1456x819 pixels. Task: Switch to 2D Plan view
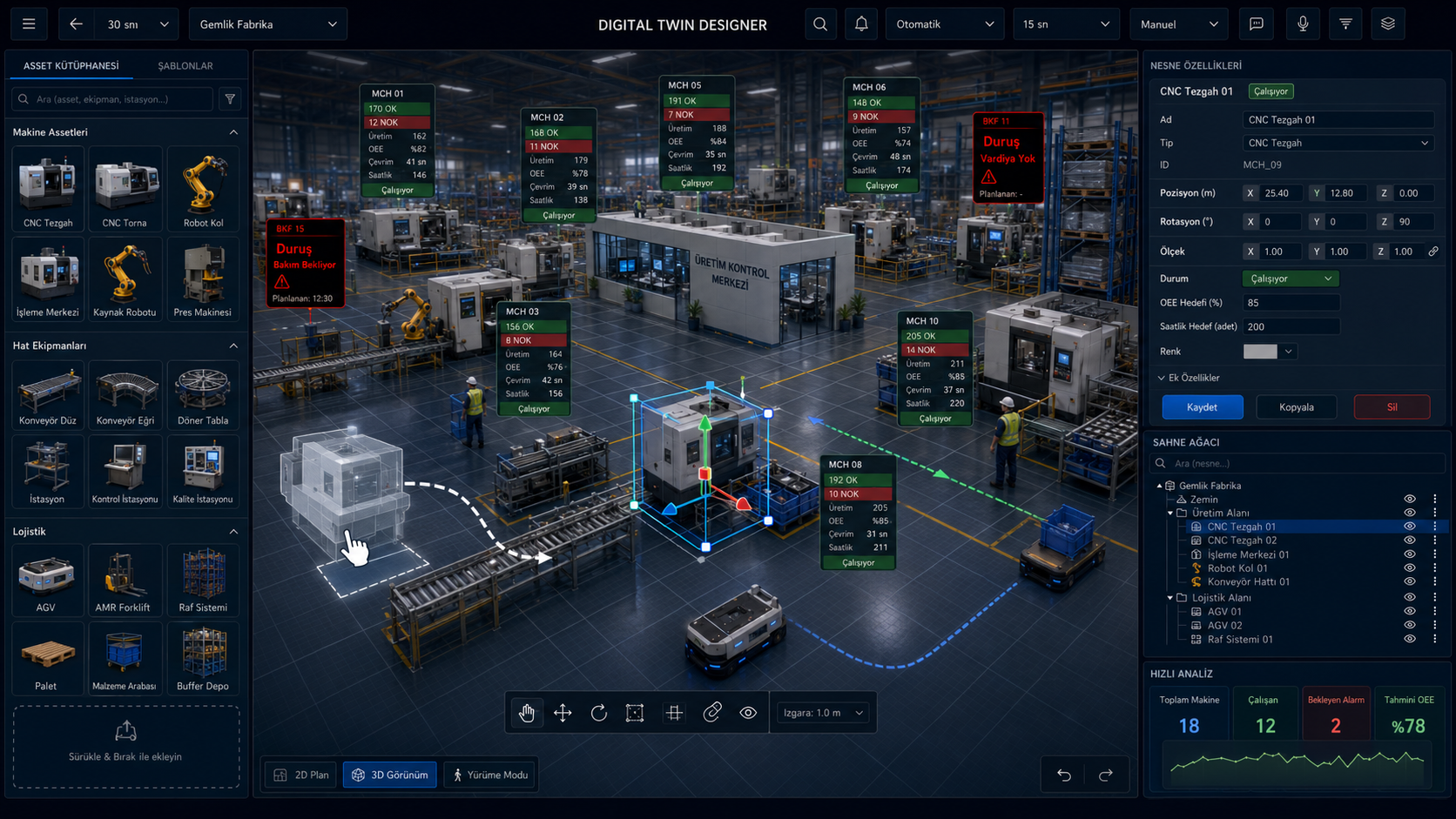click(301, 775)
